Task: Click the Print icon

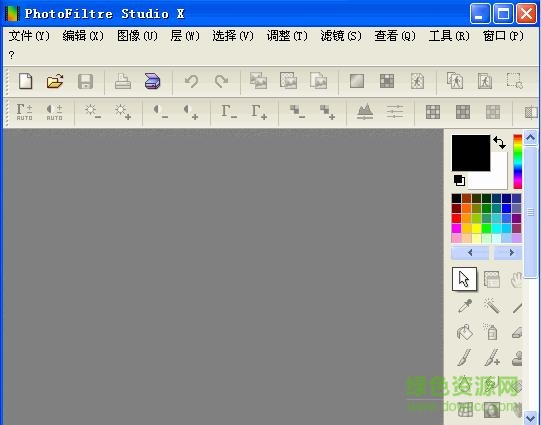Action: pos(123,81)
